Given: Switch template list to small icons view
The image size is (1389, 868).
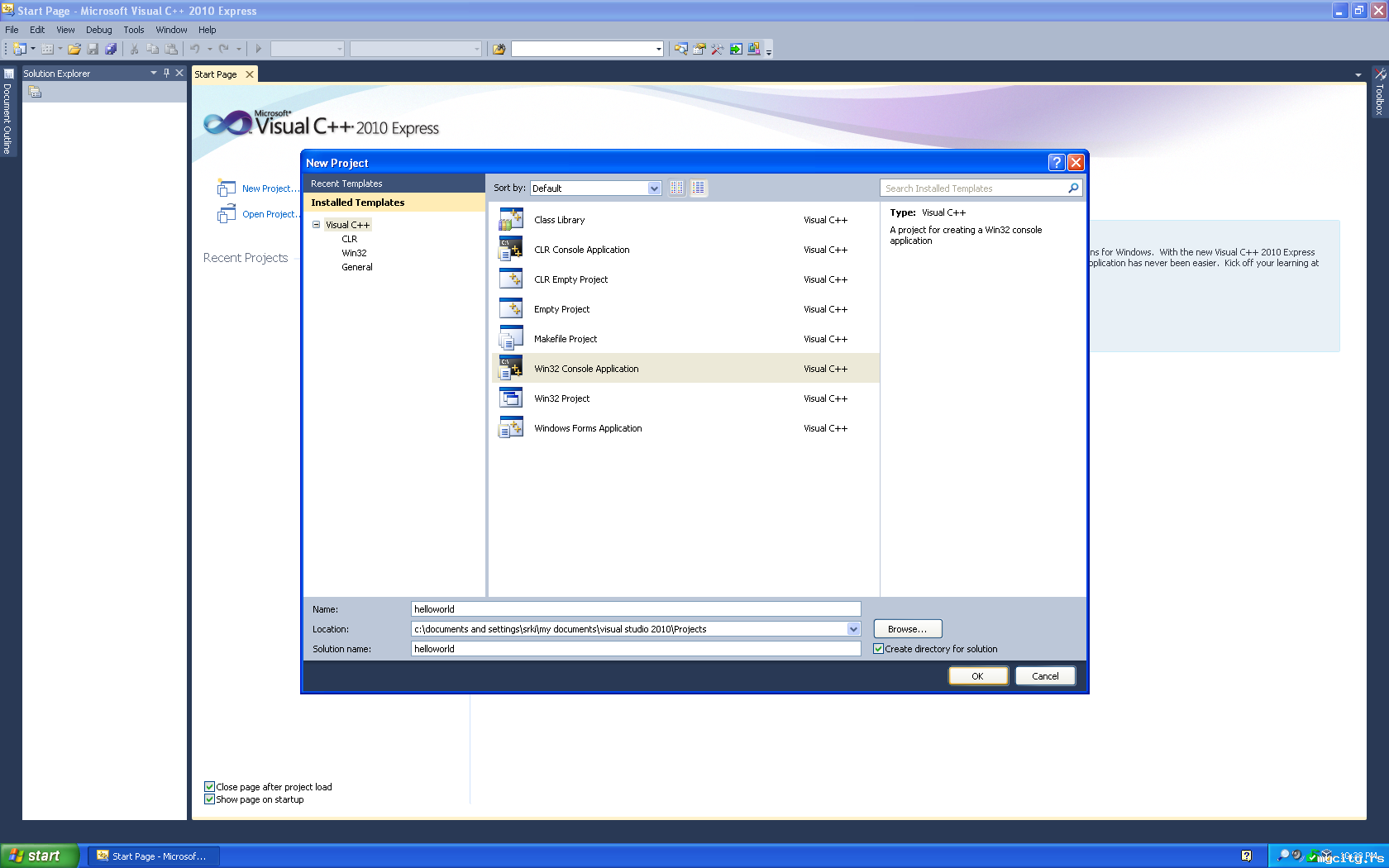Looking at the screenshot, I should click(677, 188).
